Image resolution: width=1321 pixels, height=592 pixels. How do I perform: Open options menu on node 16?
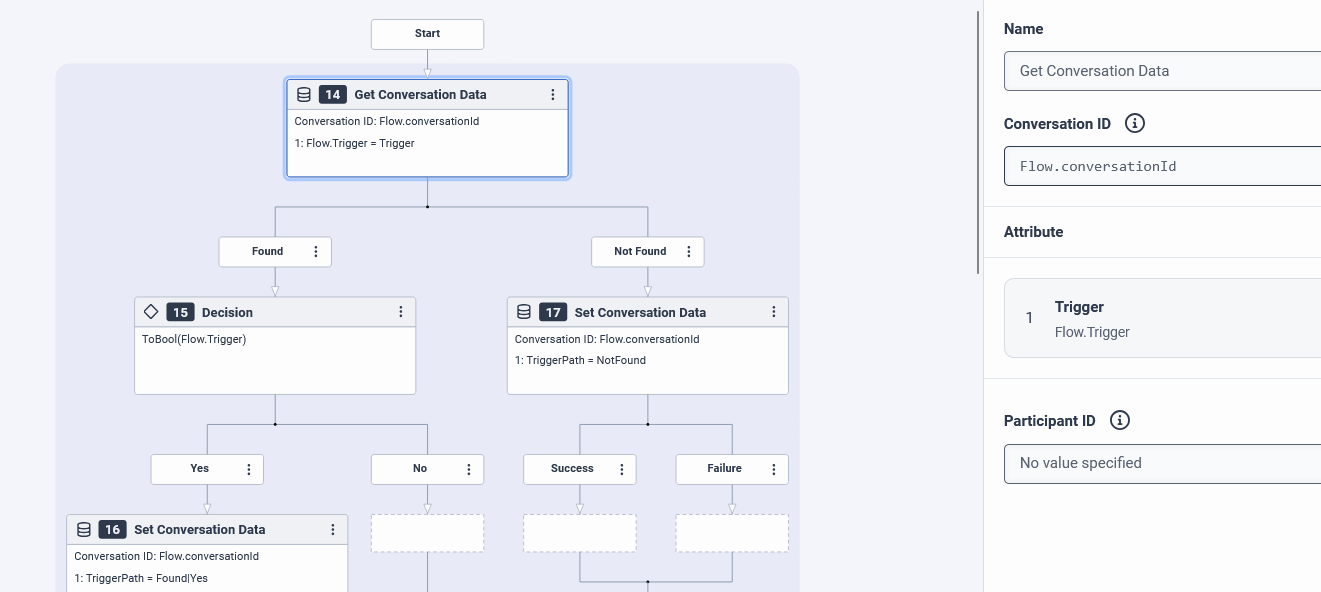(333, 530)
